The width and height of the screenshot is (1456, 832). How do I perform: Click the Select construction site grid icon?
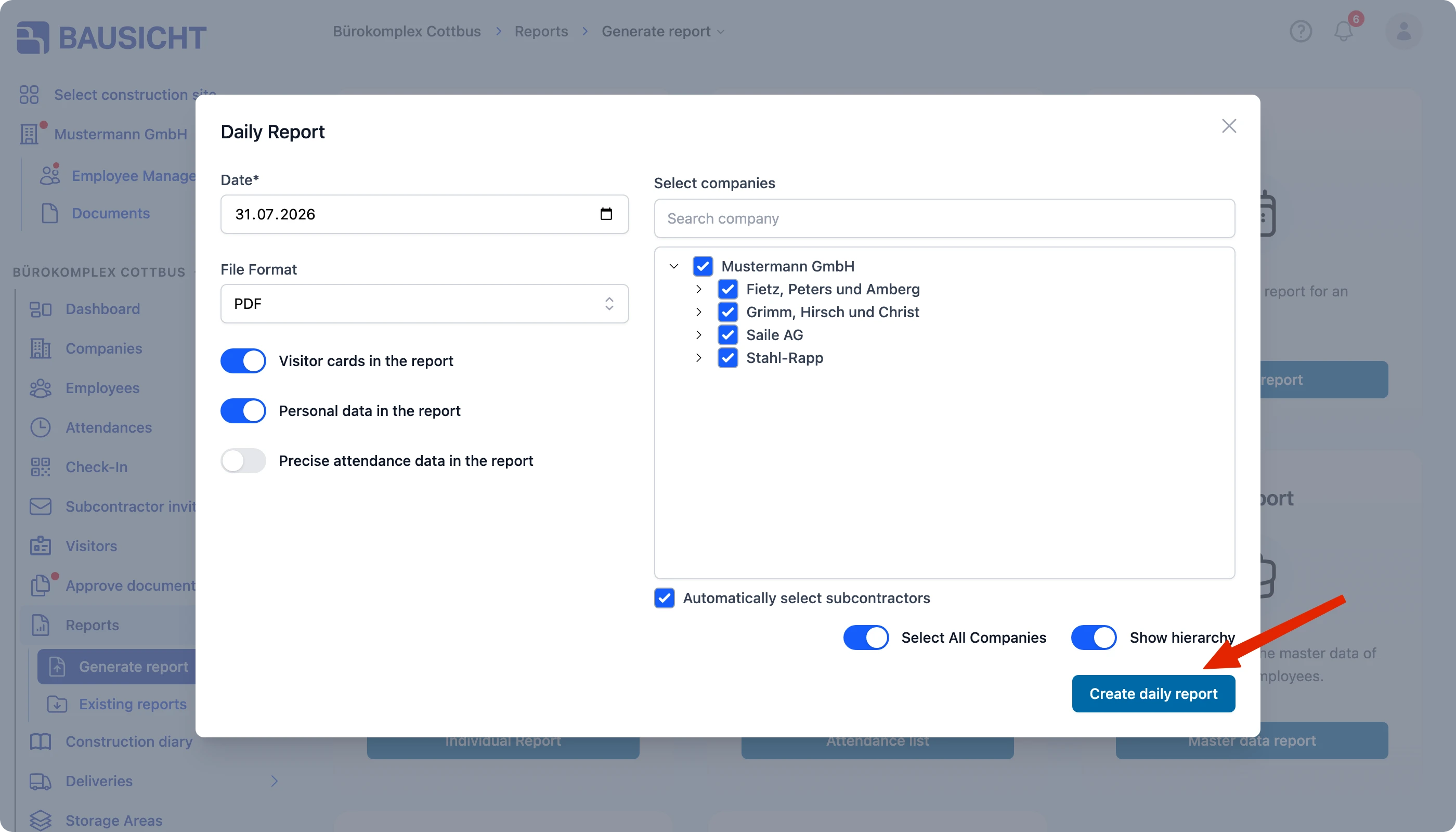[29, 95]
